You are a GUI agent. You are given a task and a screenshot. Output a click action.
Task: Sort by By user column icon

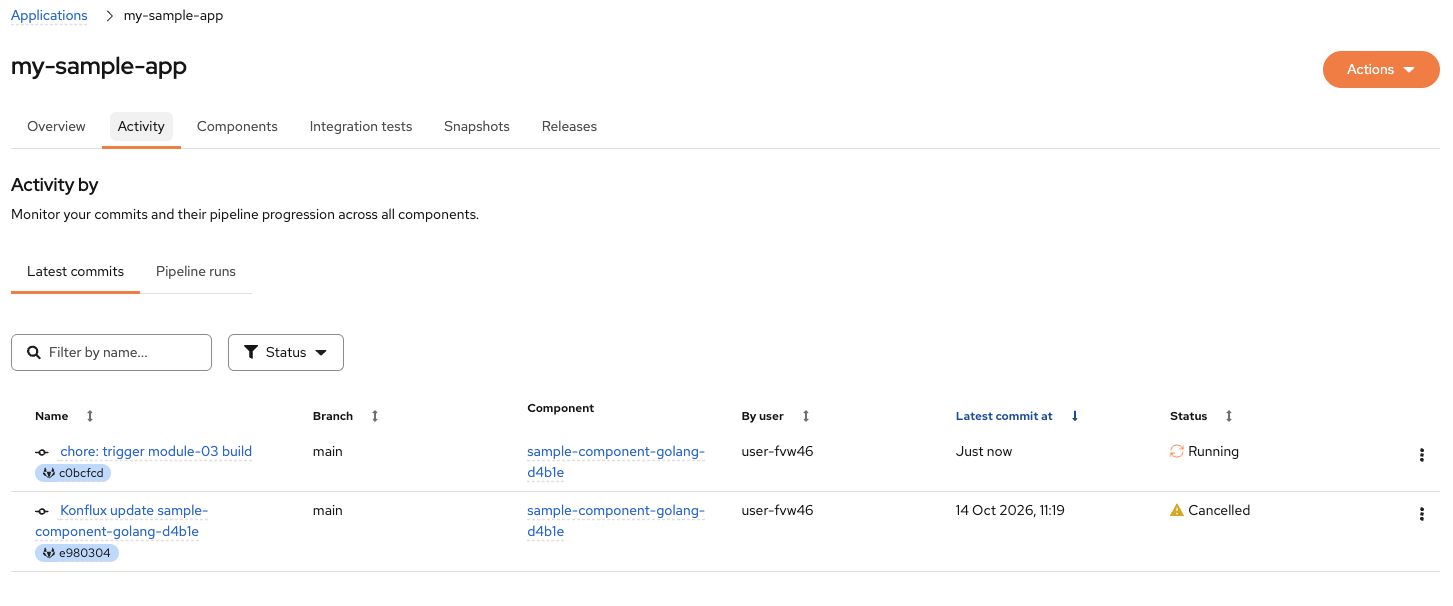pyautogui.click(x=806, y=416)
